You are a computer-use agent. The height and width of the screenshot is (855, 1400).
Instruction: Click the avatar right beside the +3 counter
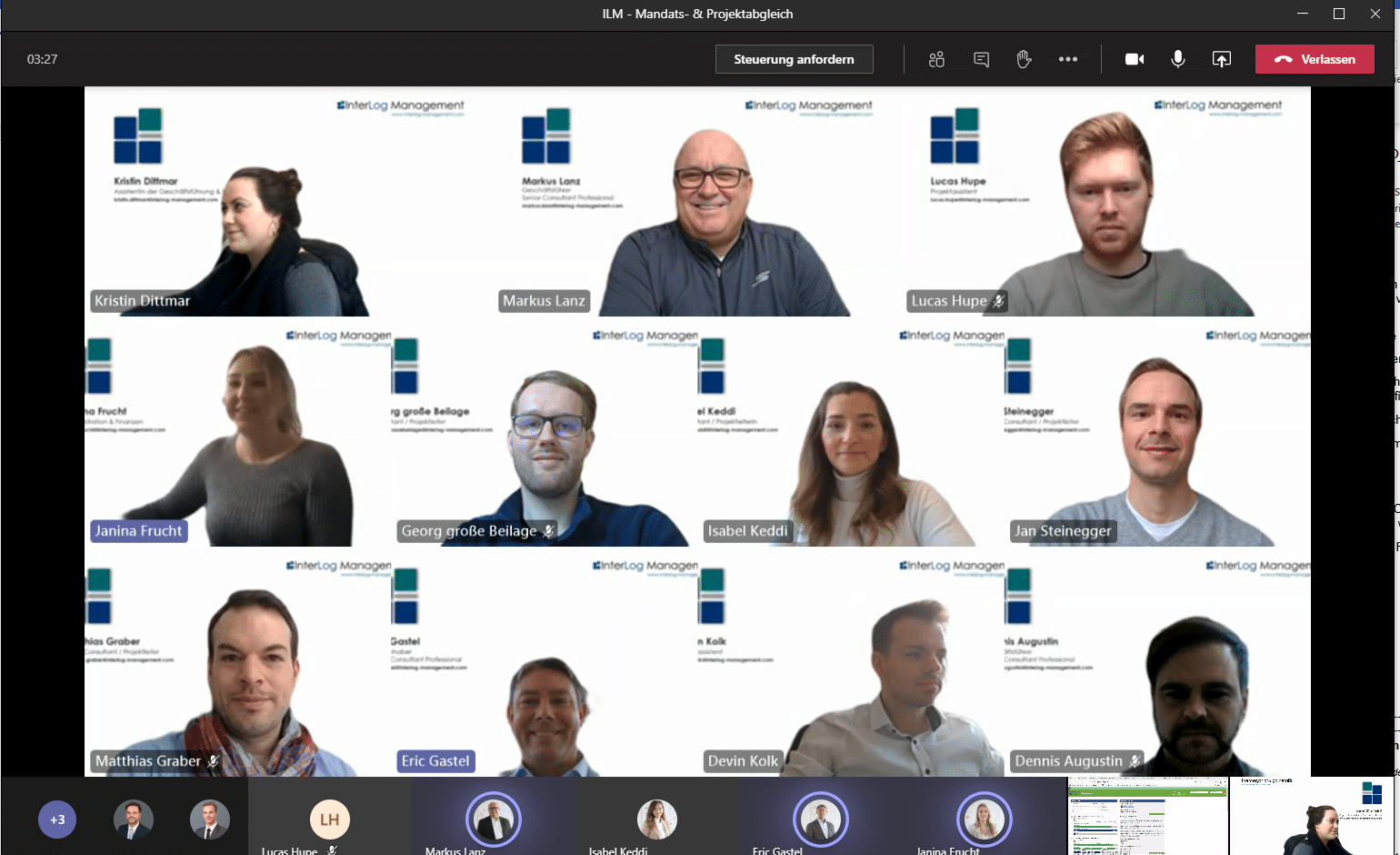pos(134,820)
